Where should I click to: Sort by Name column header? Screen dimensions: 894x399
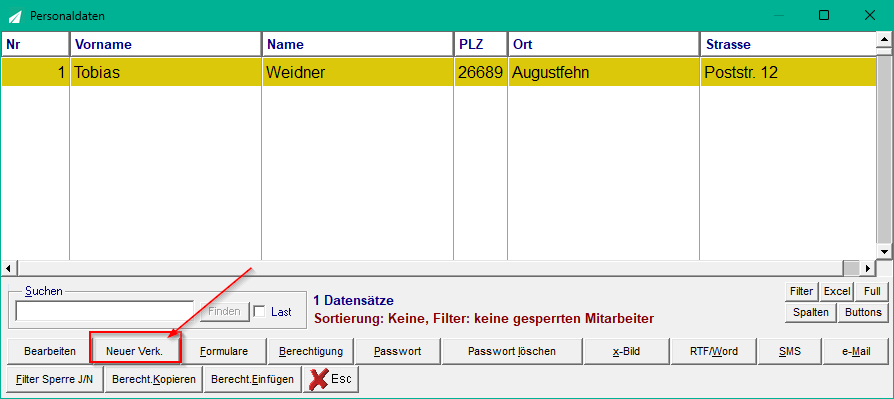[x=357, y=44]
